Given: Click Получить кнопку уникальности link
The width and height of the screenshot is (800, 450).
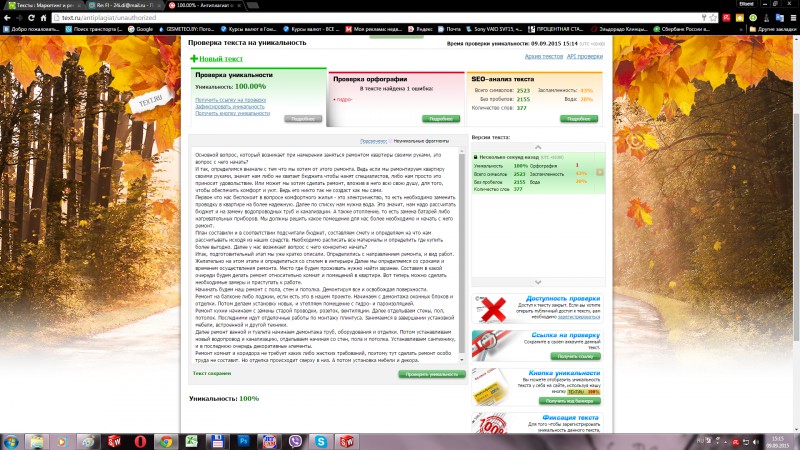Looking at the screenshot, I should 232,113.
